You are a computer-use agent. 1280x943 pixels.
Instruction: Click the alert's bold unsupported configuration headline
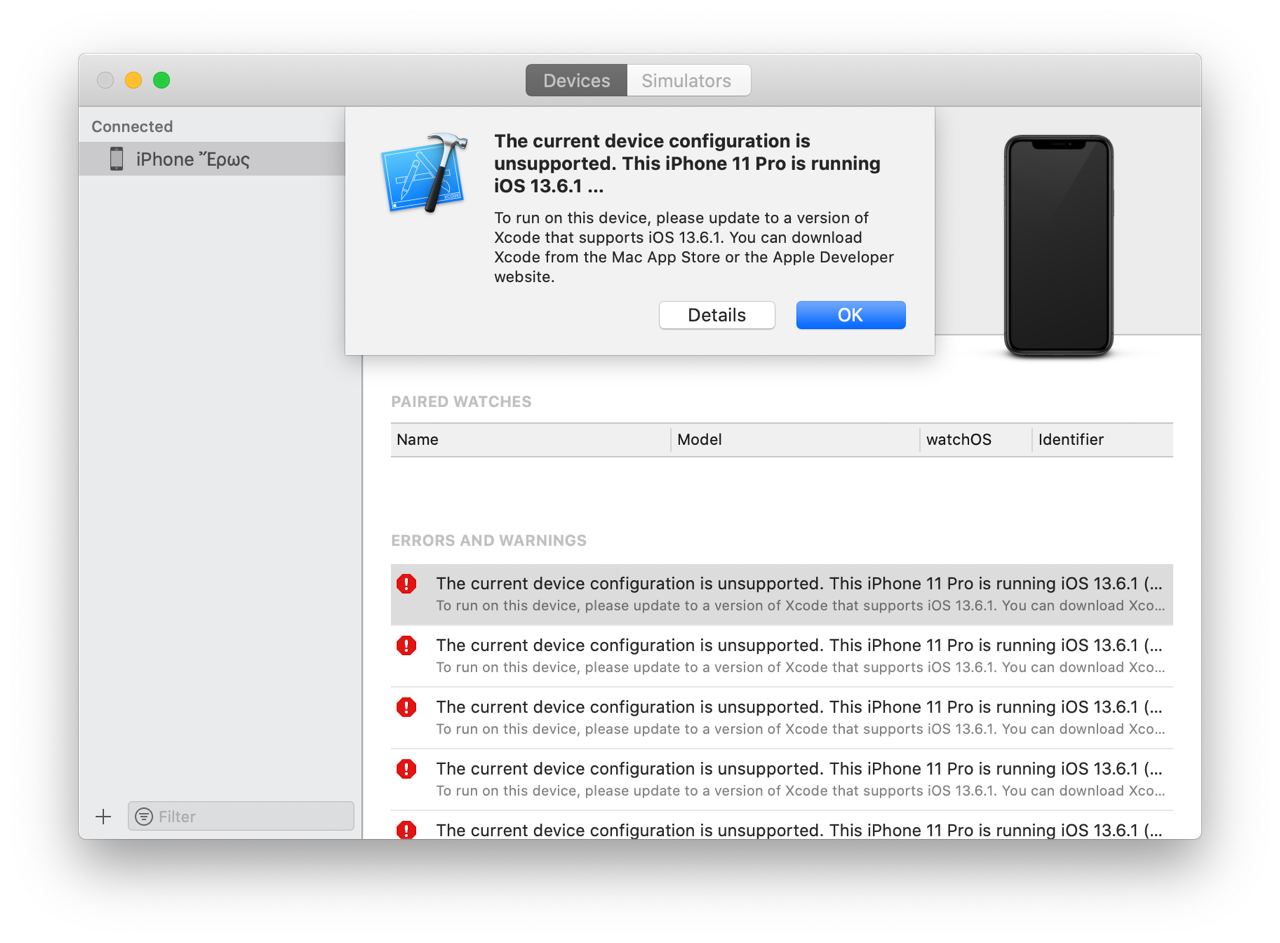[x=688, y=163]
